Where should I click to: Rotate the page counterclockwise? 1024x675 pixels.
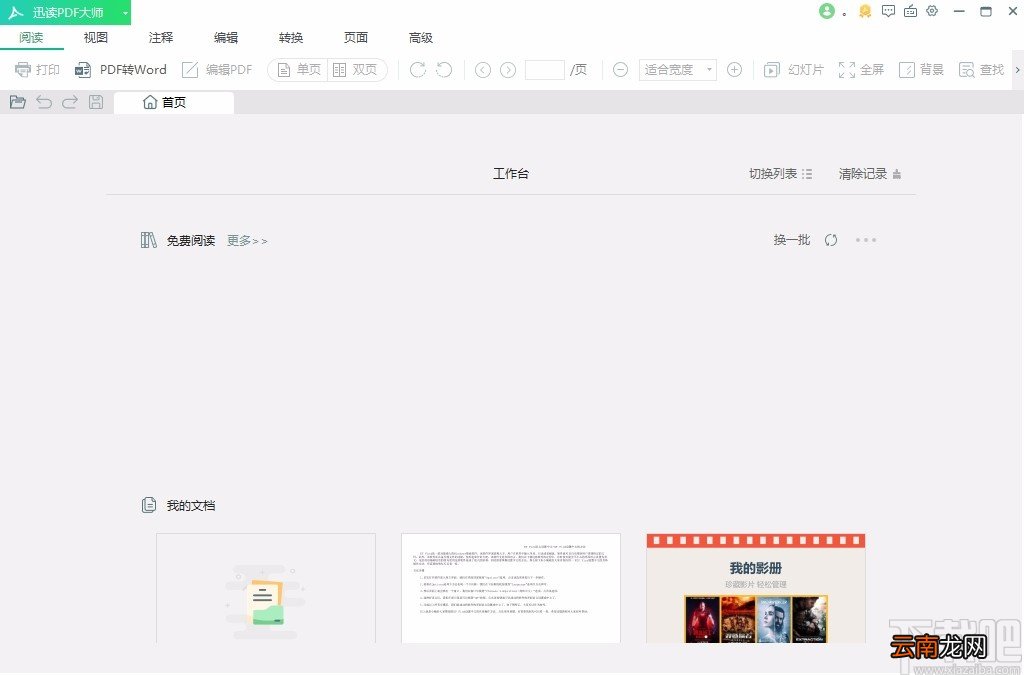point(444,69)
